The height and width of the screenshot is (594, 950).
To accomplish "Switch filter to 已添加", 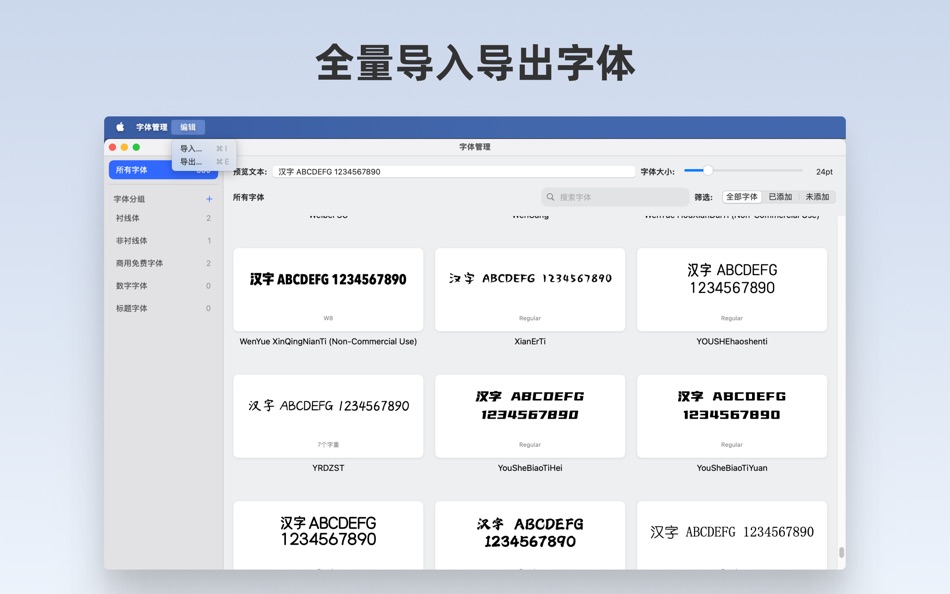I will pos(781,196).
